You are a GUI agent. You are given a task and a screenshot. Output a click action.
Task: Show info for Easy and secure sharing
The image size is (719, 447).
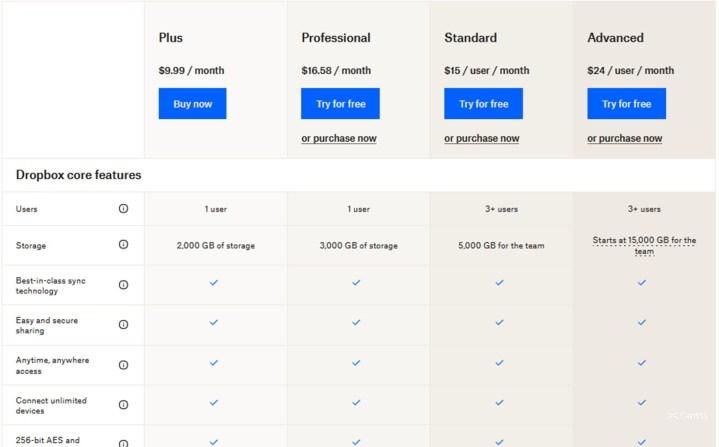tap(123, 324)
